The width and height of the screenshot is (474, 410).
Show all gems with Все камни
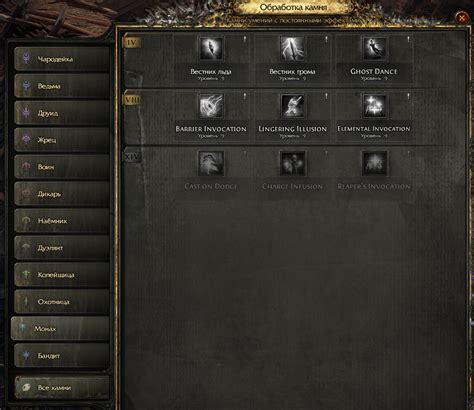tap(62, 388)
